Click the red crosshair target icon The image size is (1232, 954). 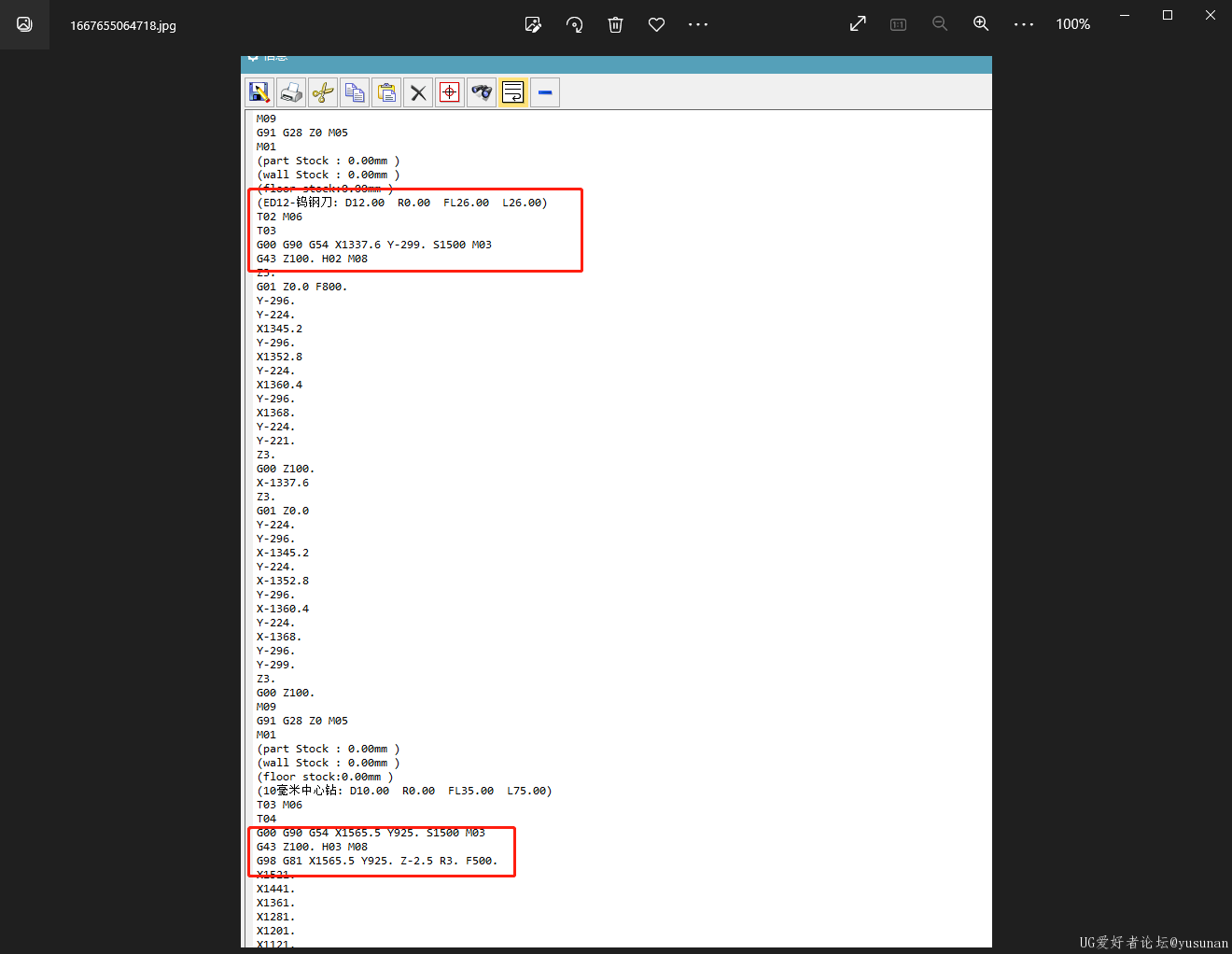pos(450,92)
